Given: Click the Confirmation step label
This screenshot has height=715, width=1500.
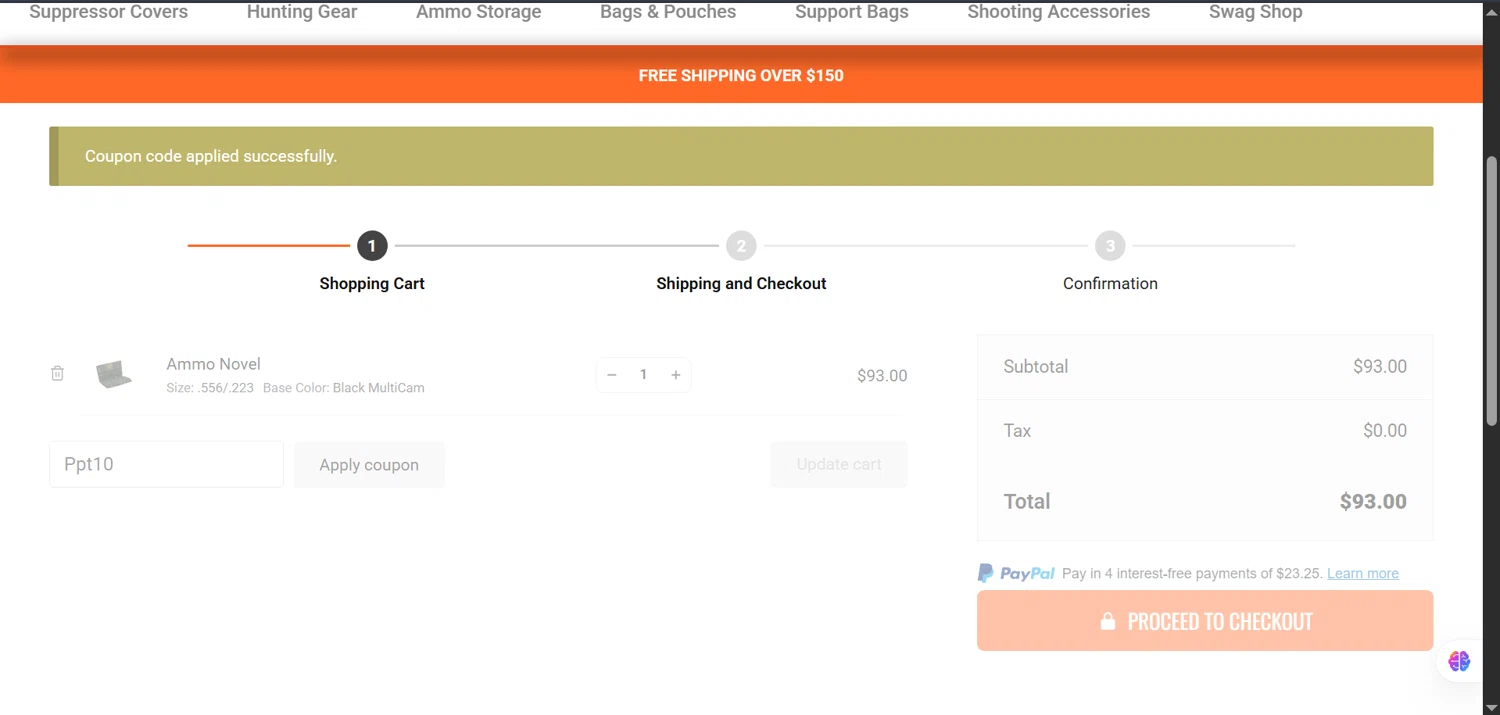Looking at the screenshot, I should click(x=1110, y=284).
